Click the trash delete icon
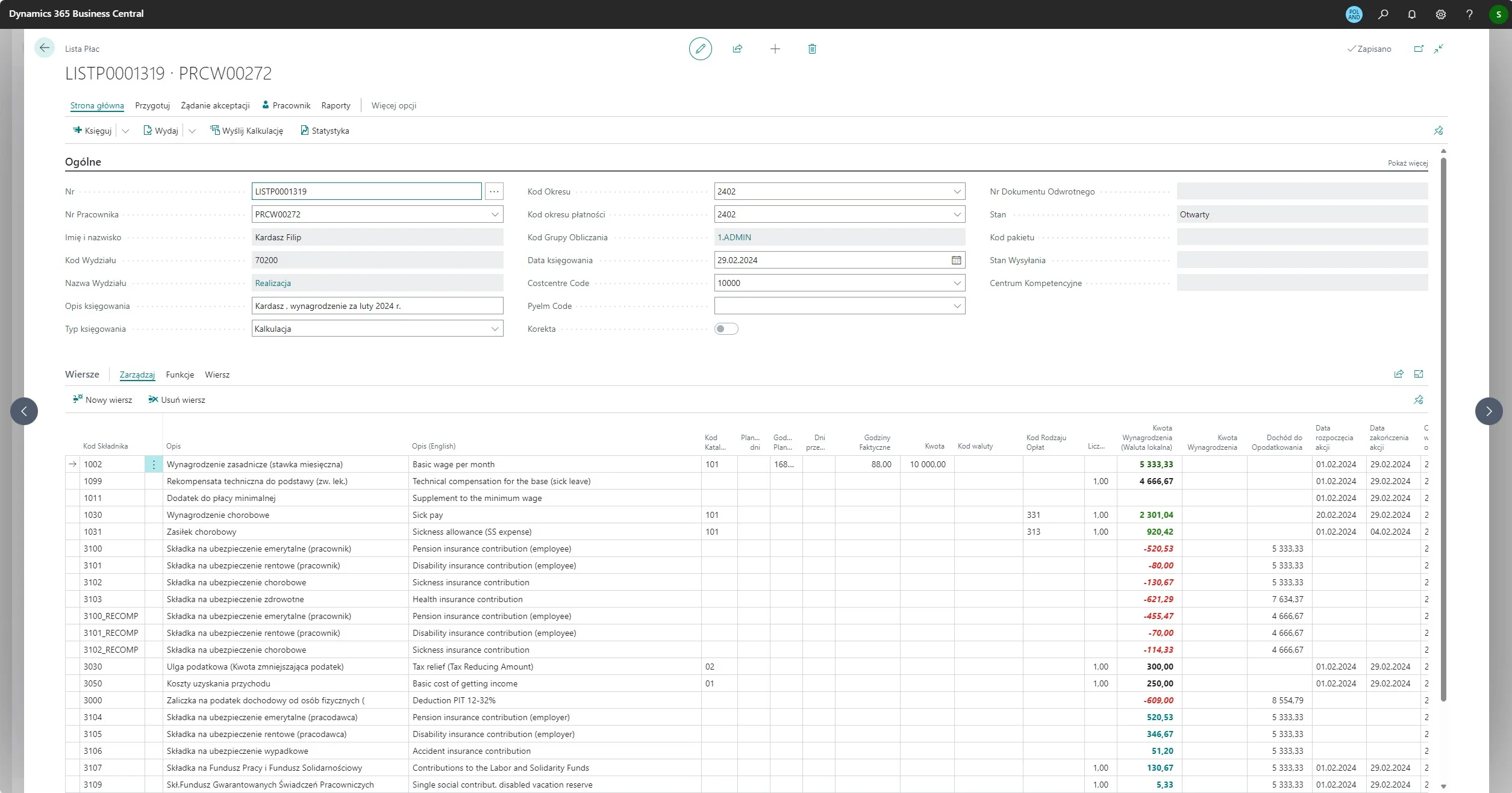The height and width of the screenshot is (793, 1512). click(812, 49)
